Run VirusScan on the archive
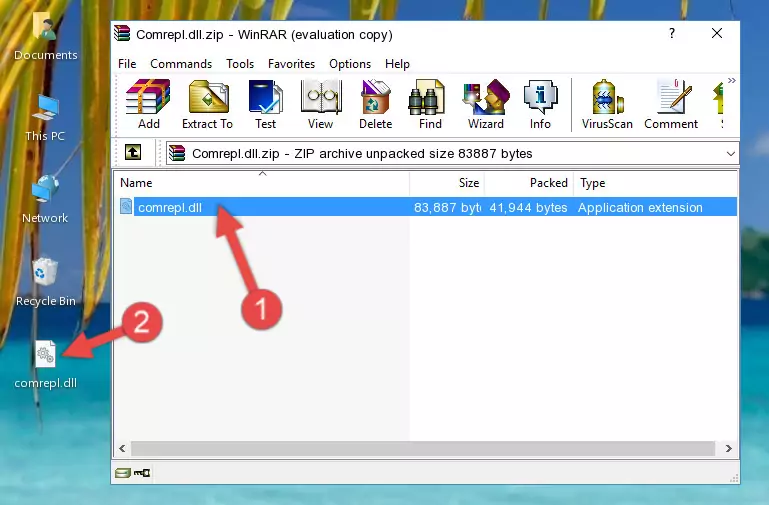The width and height of the screenshot is (769, 505). pos(607,104)
